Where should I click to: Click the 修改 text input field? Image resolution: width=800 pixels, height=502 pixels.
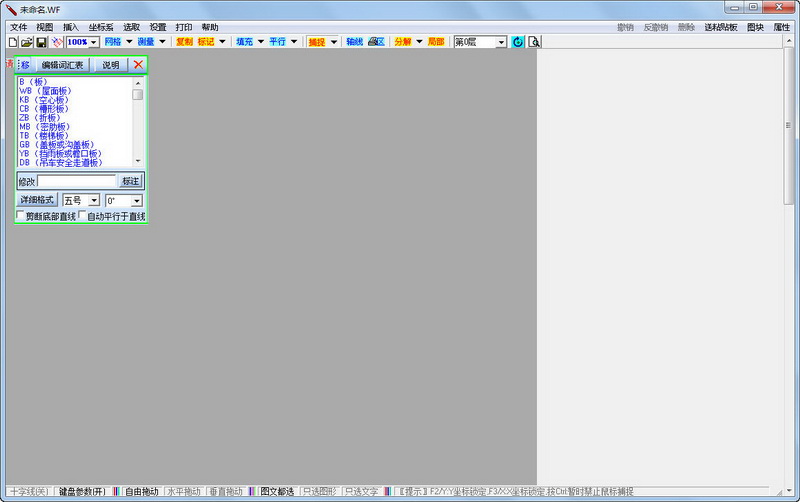[77, 181]
